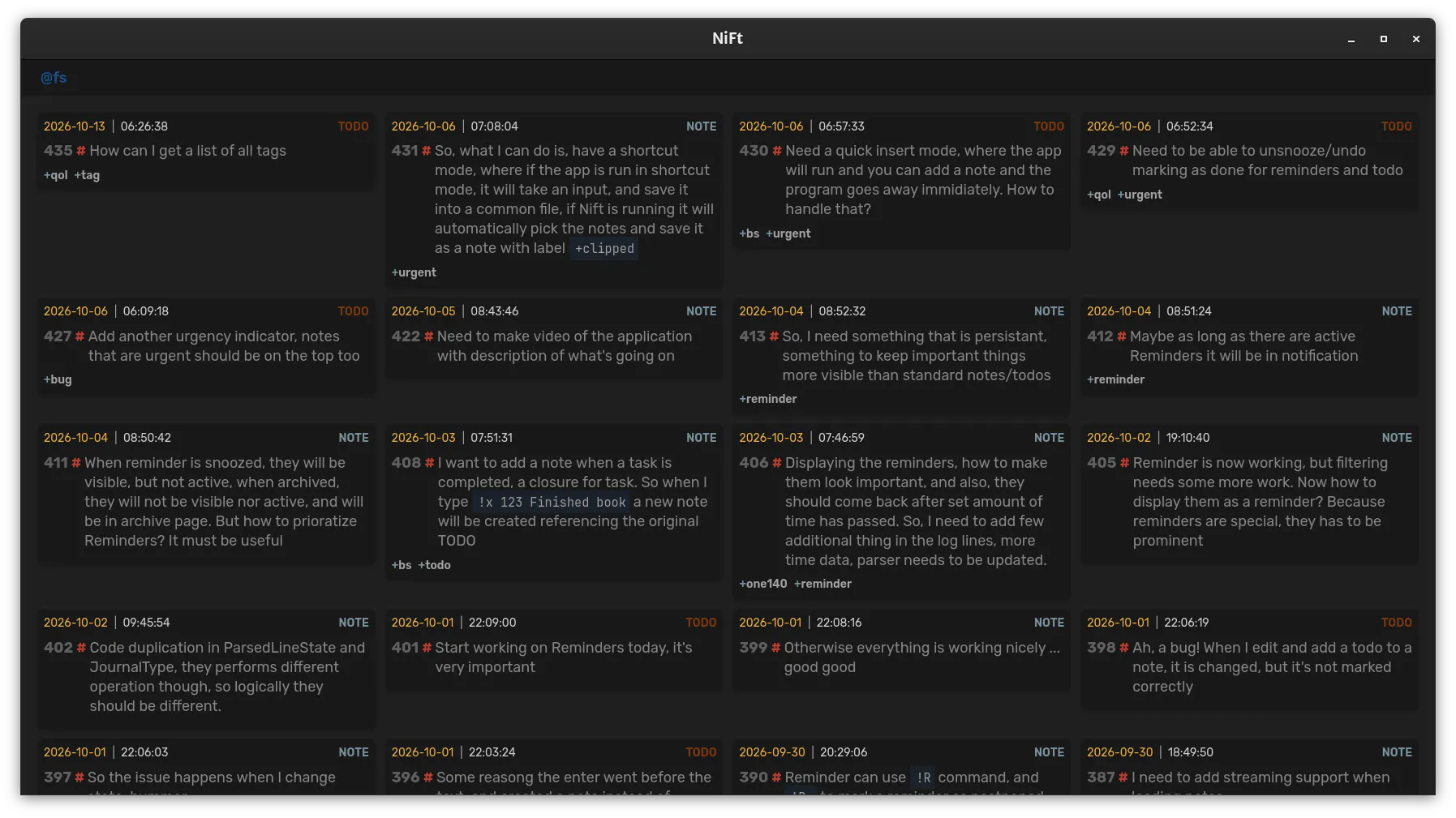Screen dimensions: 1456x818
Task: Click the NOTE label on note 422
Action: pyautogui.click(x=702, y=311)
